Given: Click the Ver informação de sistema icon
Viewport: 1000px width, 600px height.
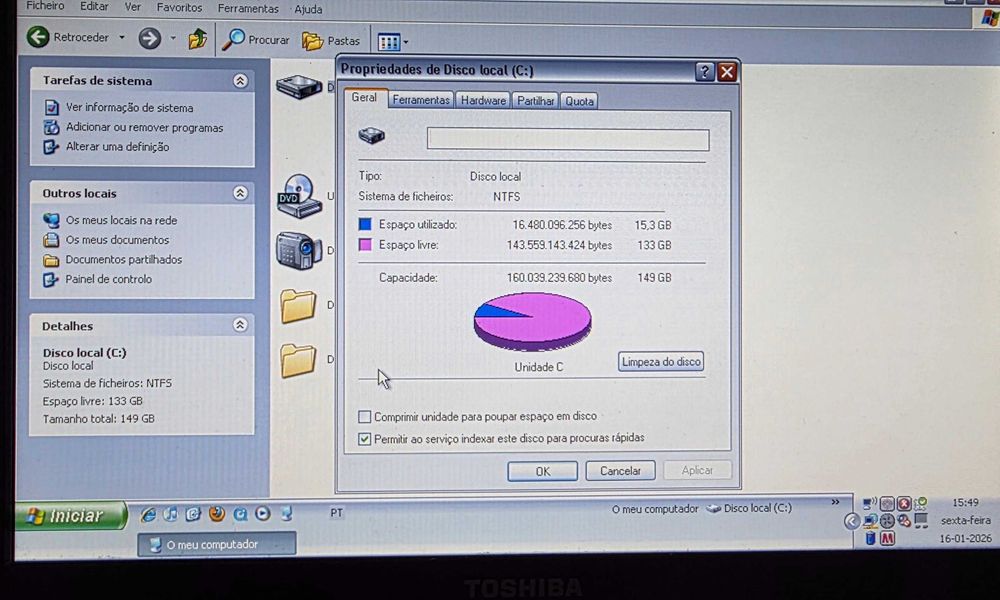Looking at the screenshot, I should point(51,107).
